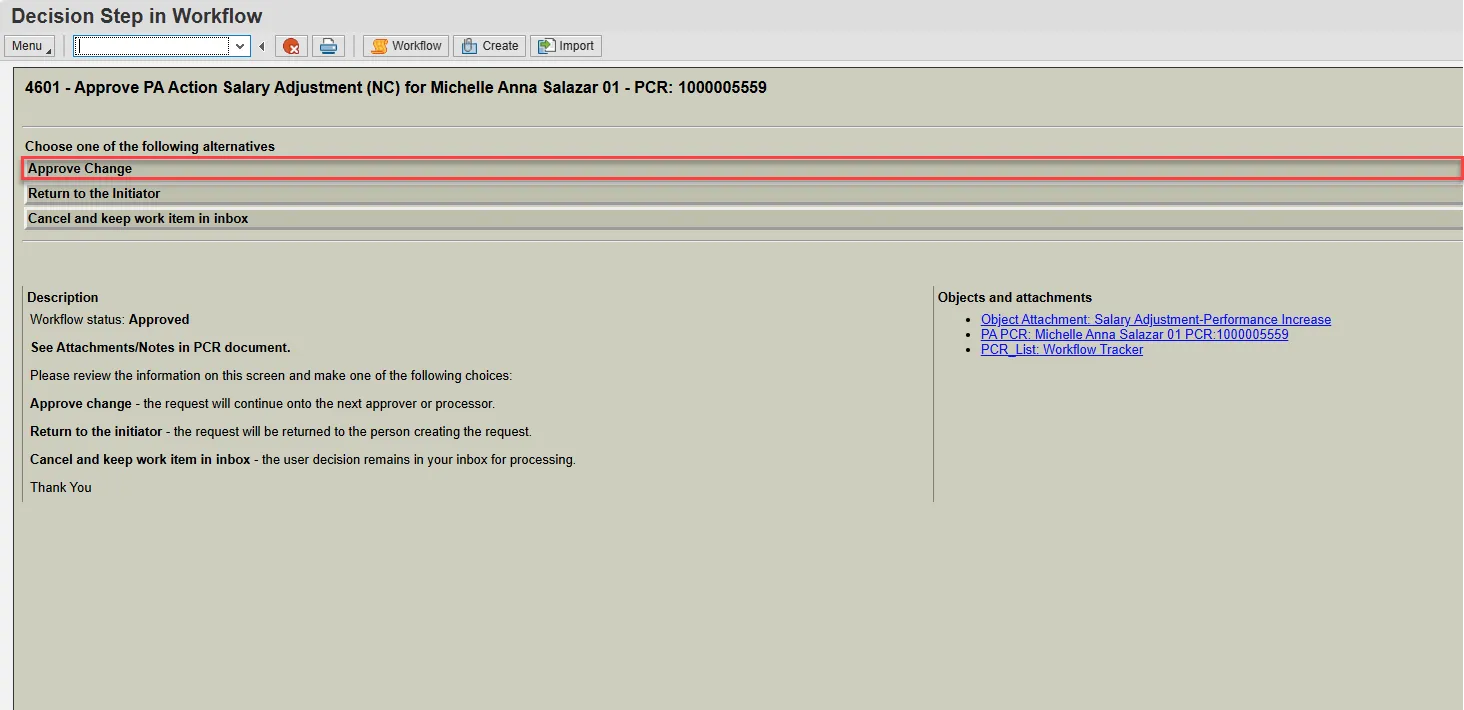
Task: Click the Import toolbar button
Action: [x=565, y=46]
